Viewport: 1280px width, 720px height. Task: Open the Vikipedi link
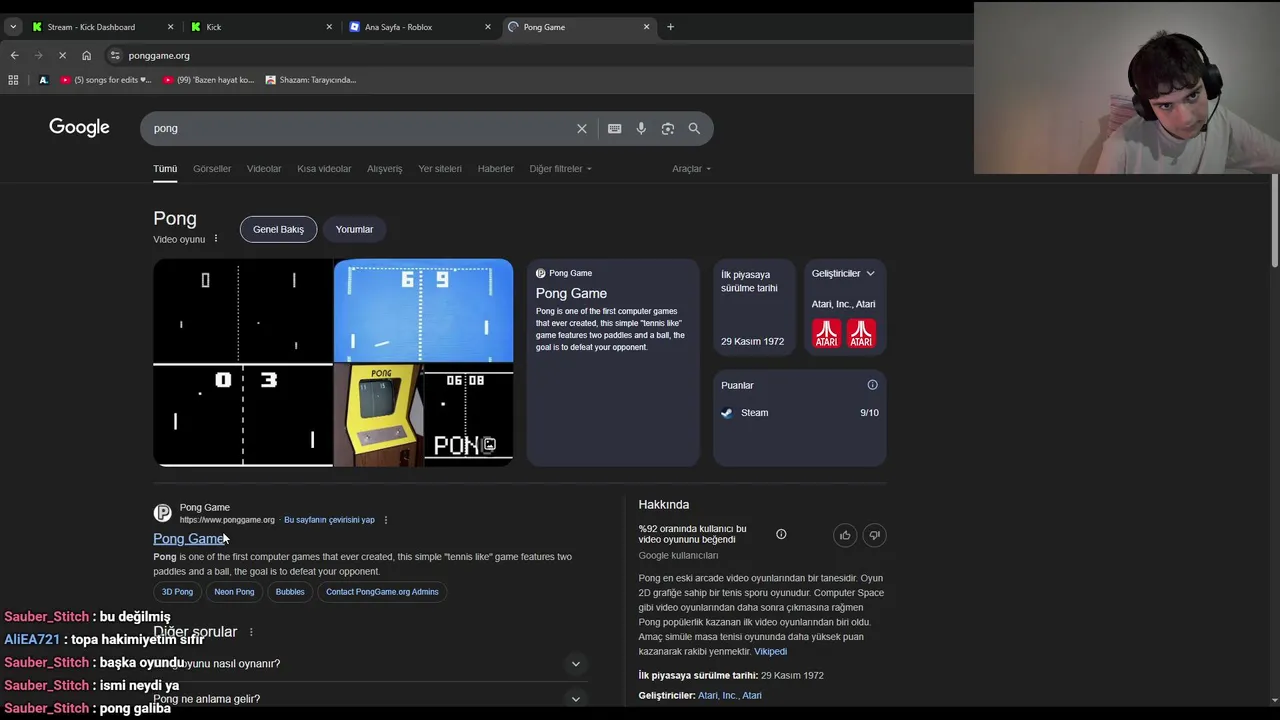pyautogui.click(x=770, y=652)
